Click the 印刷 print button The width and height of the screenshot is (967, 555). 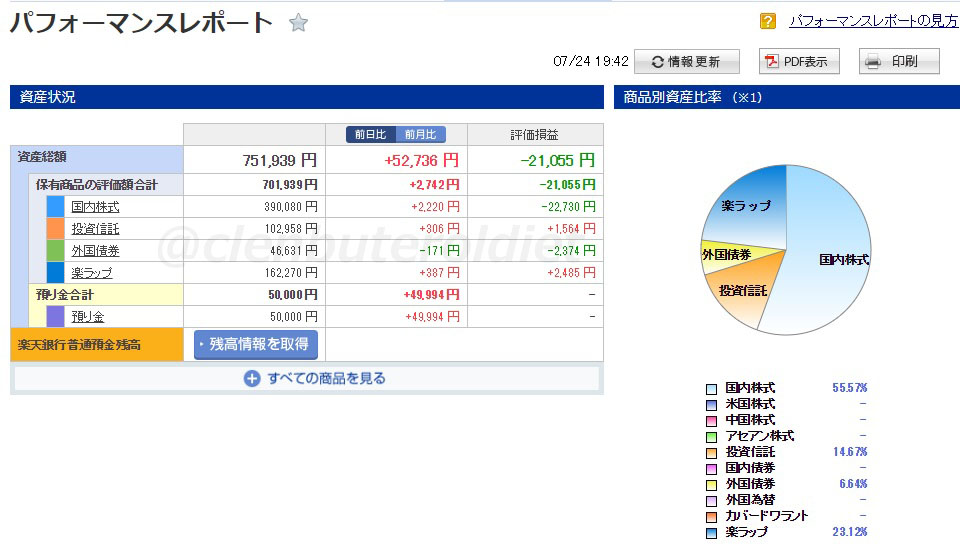click(899, 62)
